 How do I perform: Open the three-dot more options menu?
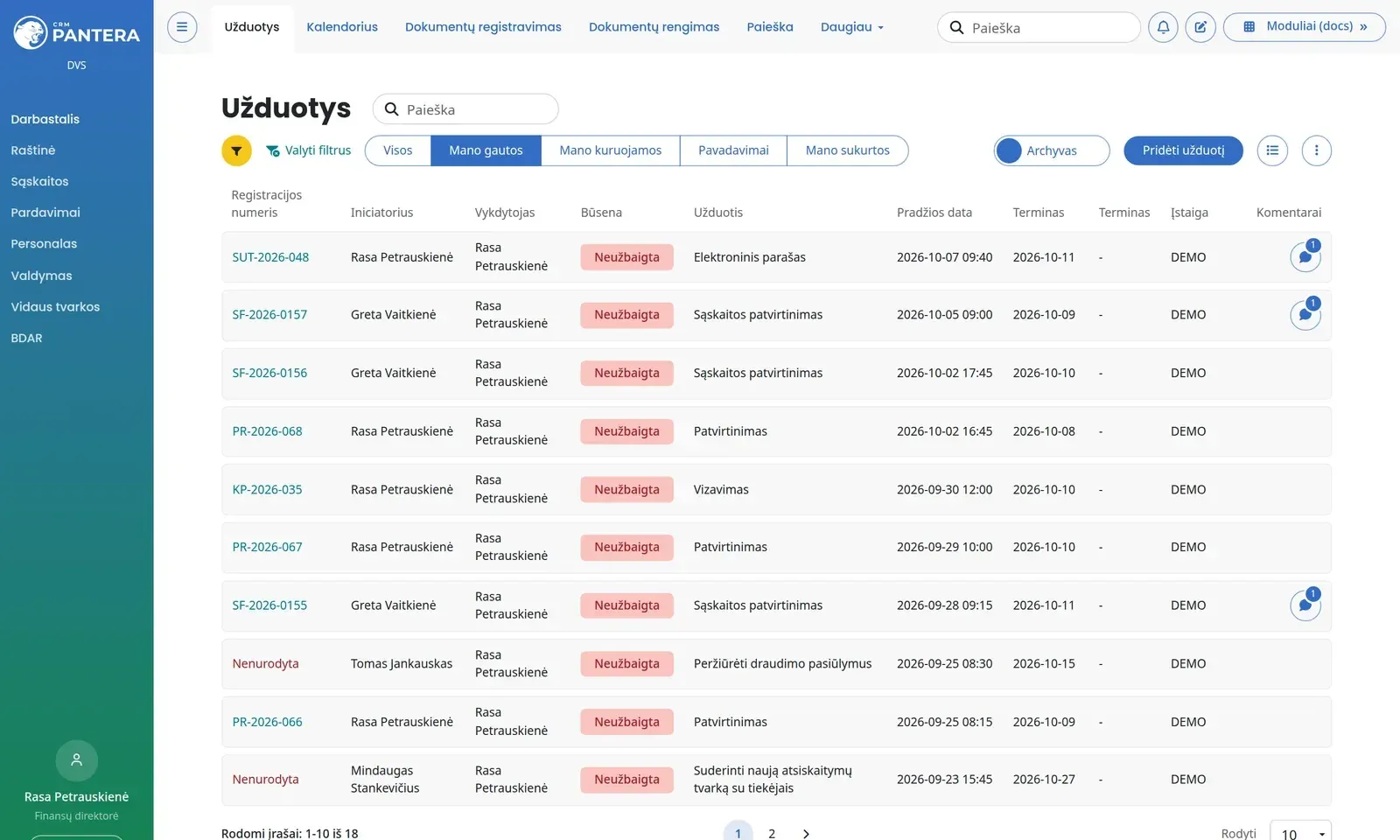[x=1317, y=150]
